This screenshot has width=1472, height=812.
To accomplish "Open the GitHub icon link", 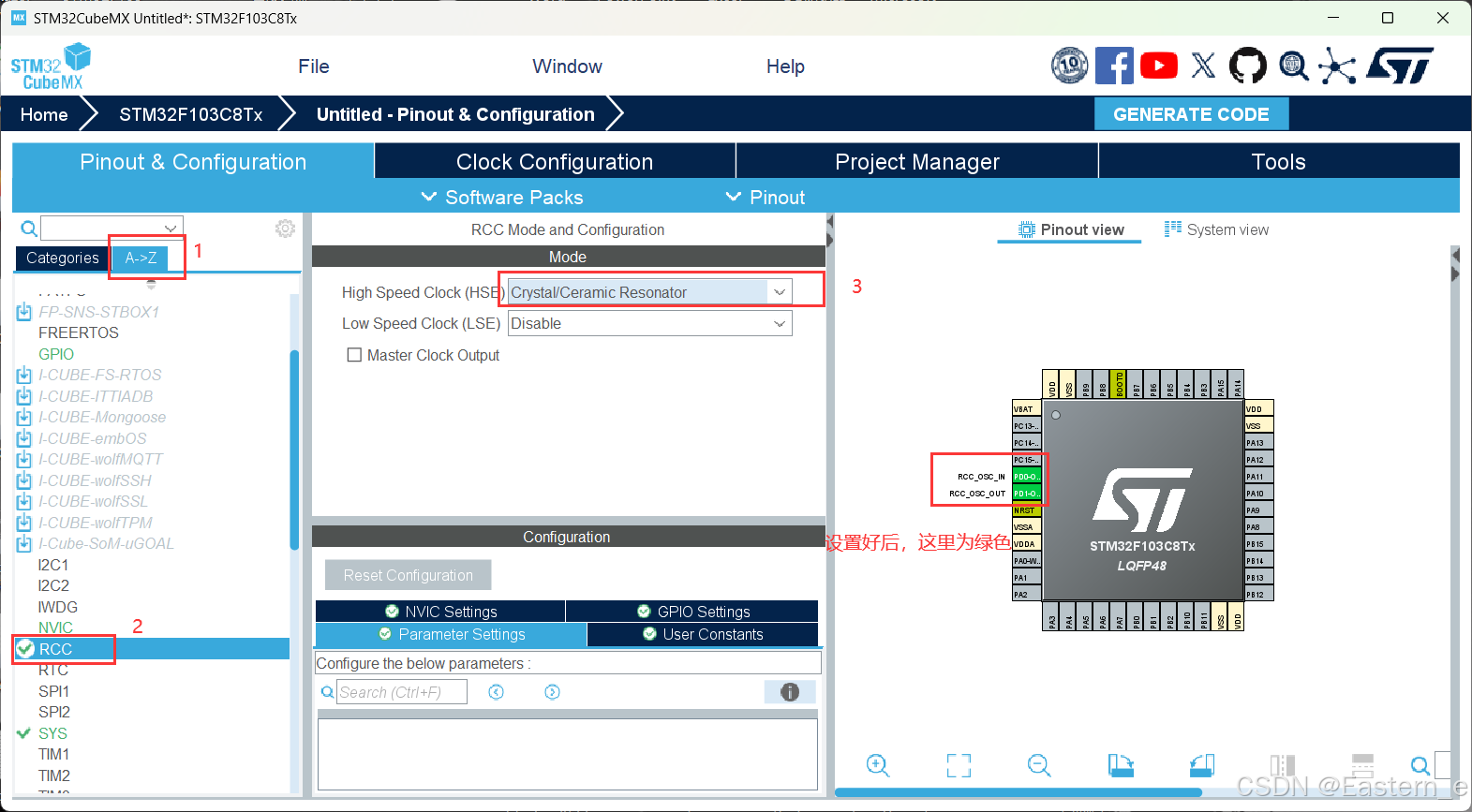I will [x=1248, y=66].
